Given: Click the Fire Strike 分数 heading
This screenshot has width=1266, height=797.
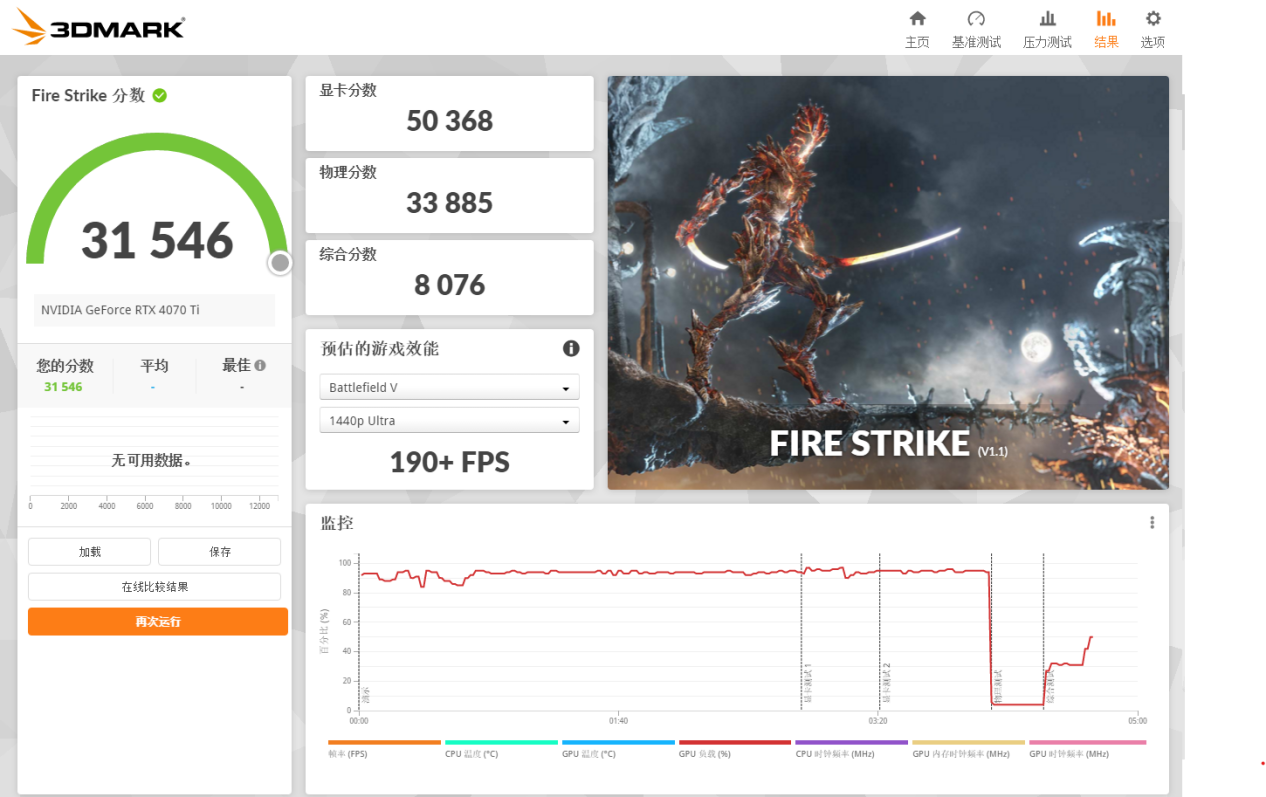Looking at the screenshot, I should click(88, 95).
